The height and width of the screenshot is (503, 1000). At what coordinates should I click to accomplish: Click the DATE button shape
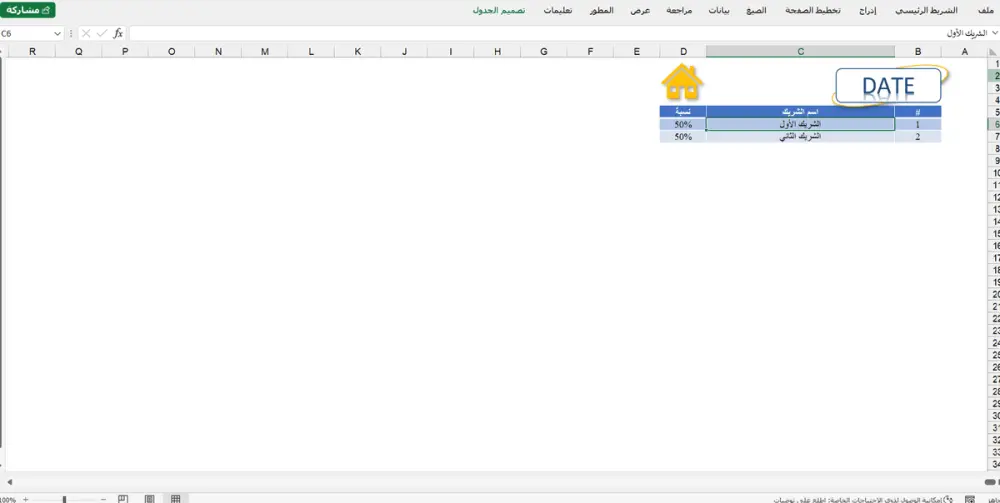point(888,85)
